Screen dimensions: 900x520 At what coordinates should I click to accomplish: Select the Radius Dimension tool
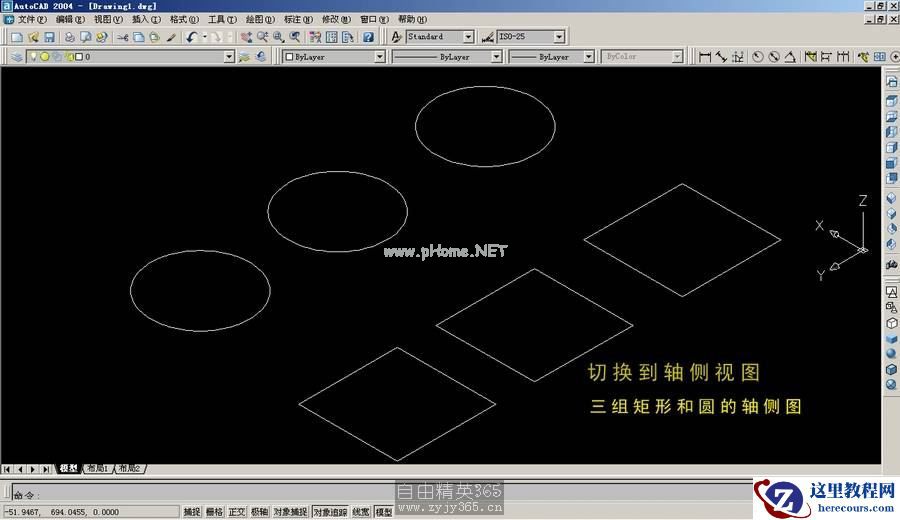758,57
